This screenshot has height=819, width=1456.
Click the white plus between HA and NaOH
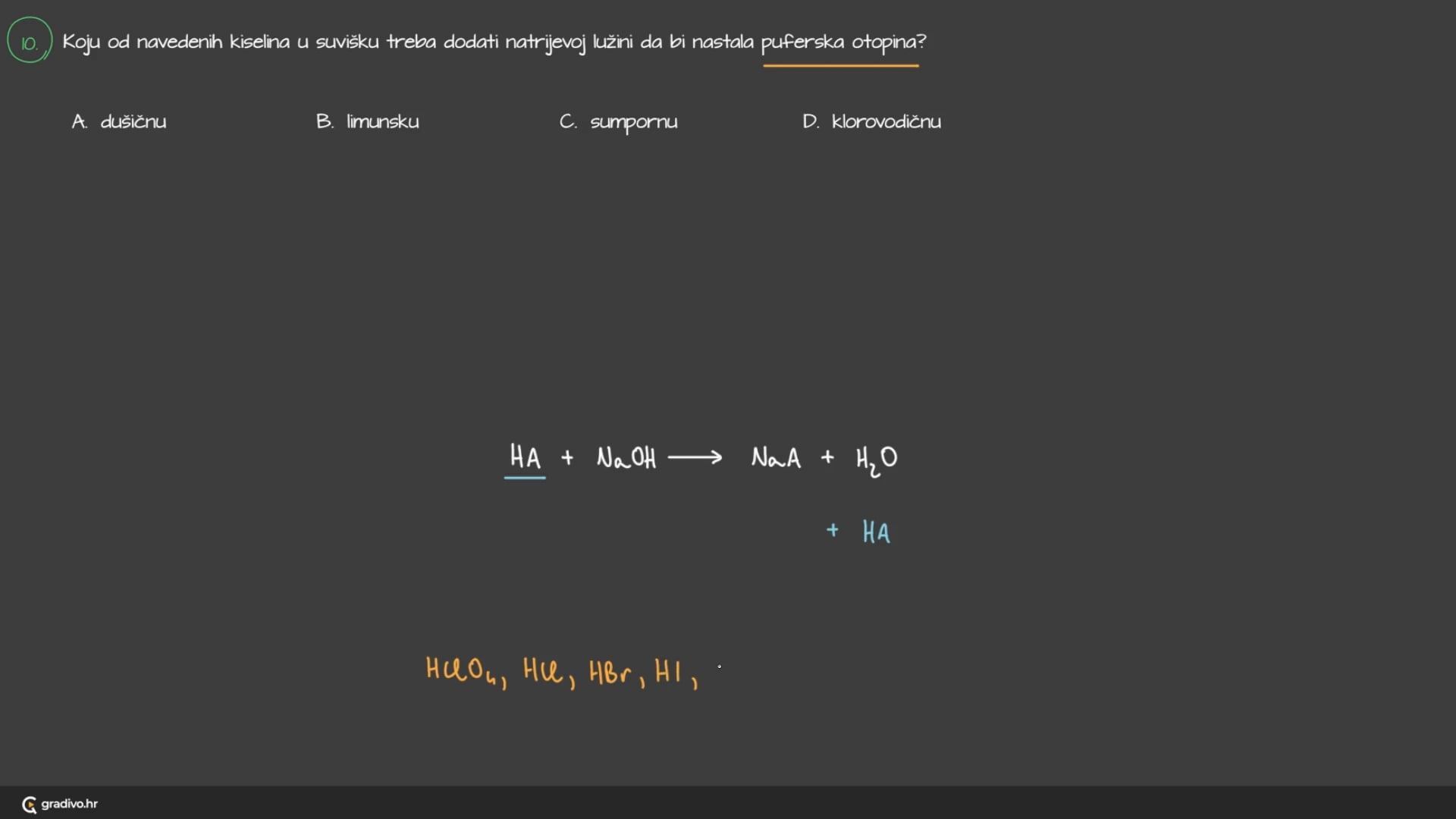tap(567, 458)
